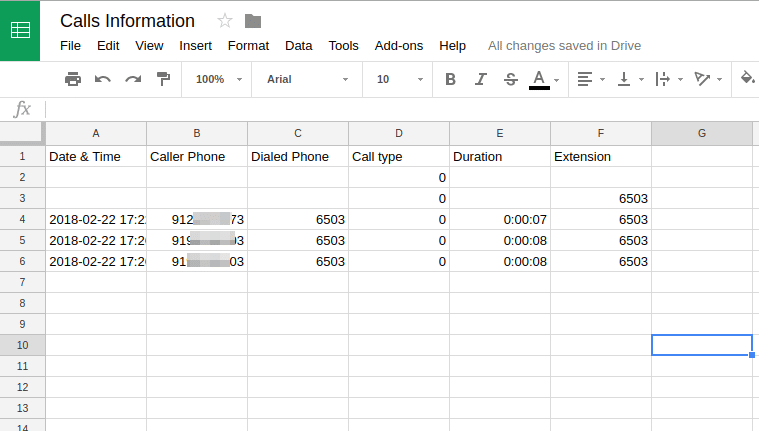Select column D header

399,133
